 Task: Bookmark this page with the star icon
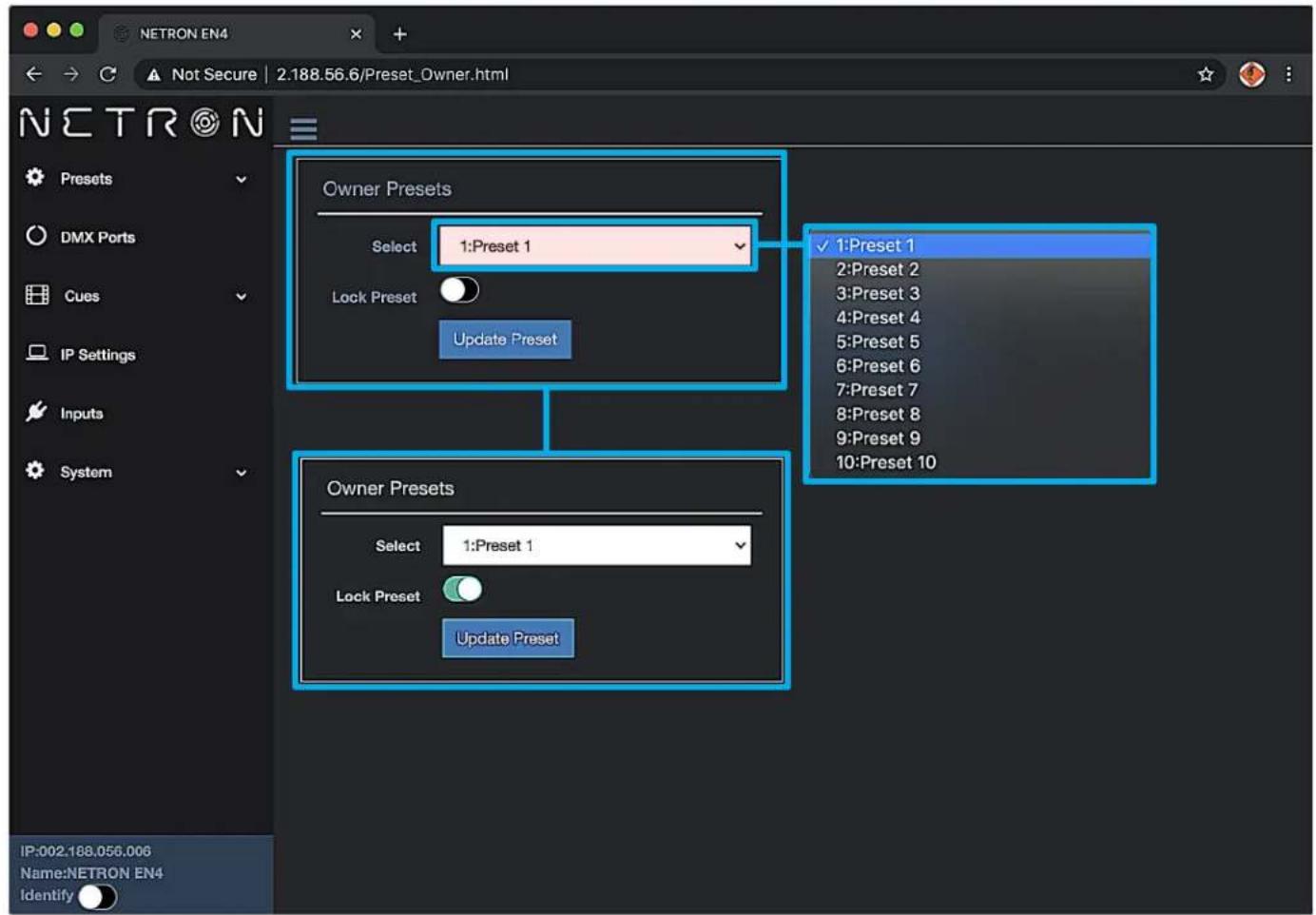(x=1206, y=74)
